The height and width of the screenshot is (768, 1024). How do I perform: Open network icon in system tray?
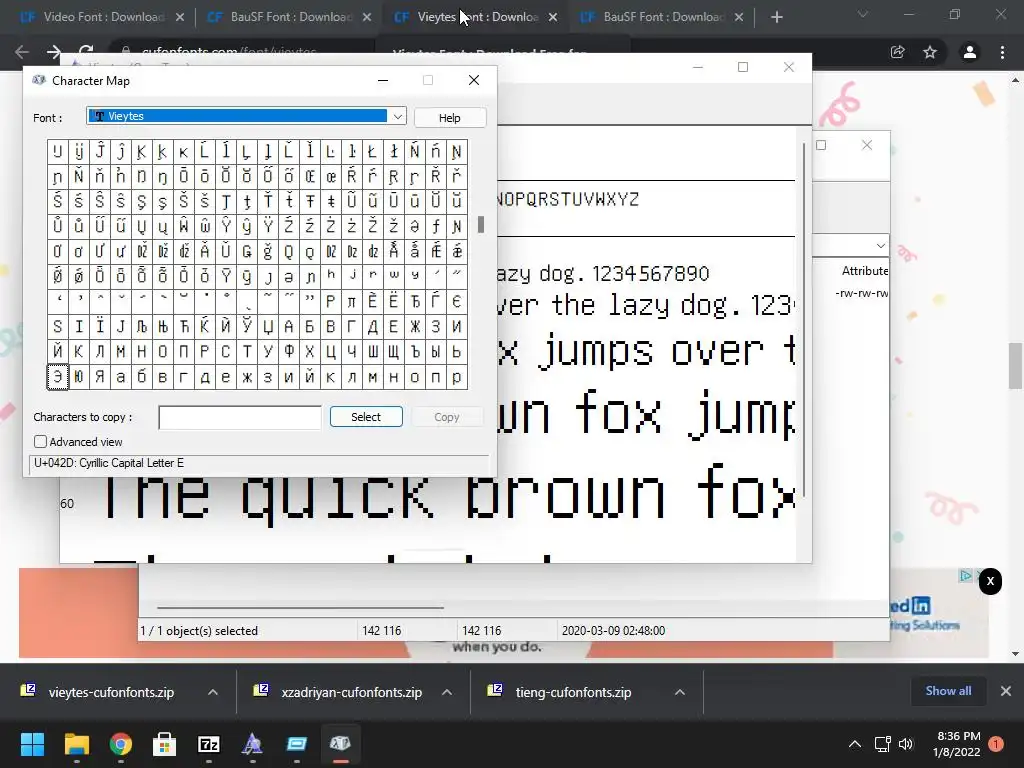tap(882, 744)
